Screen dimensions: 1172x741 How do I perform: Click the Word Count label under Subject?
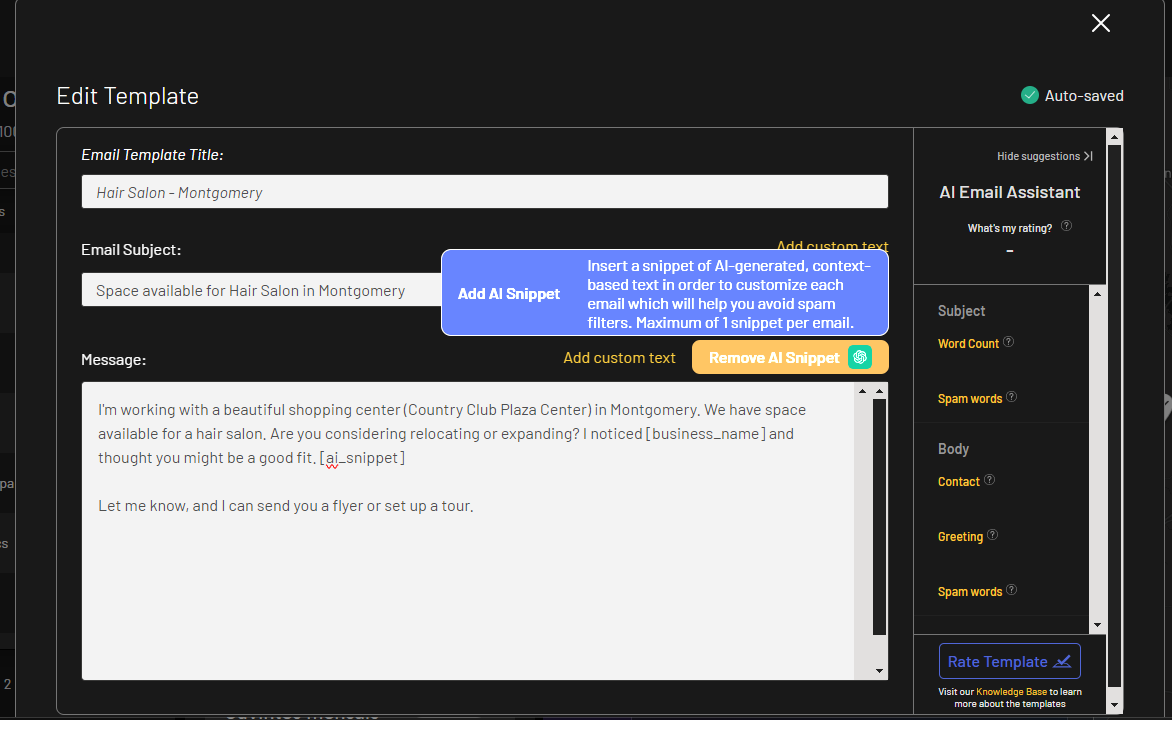click(968, 343)
